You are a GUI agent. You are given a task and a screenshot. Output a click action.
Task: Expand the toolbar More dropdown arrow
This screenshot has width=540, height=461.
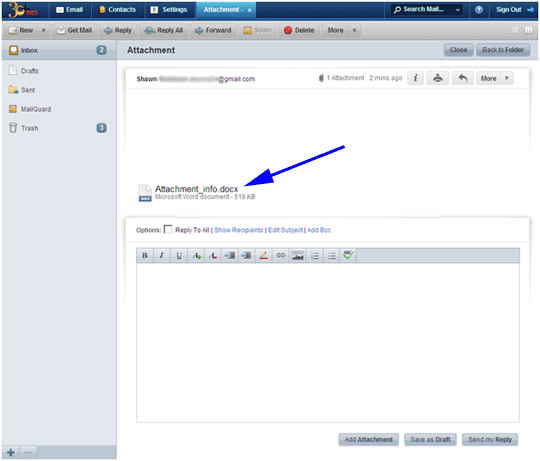pyautogui.click(x=354, y=31)
